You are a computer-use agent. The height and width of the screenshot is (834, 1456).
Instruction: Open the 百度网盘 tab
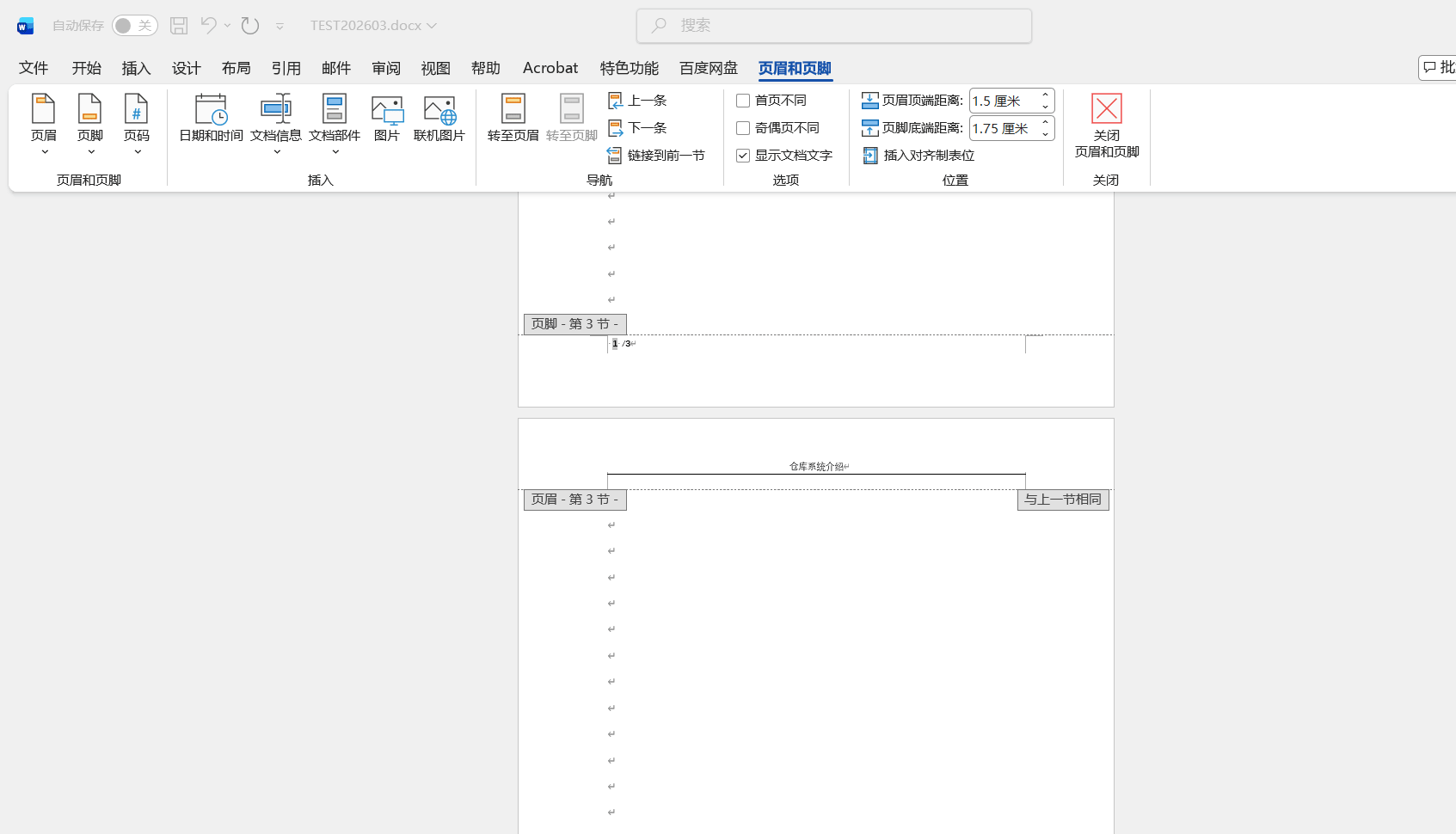click(708, 68)
